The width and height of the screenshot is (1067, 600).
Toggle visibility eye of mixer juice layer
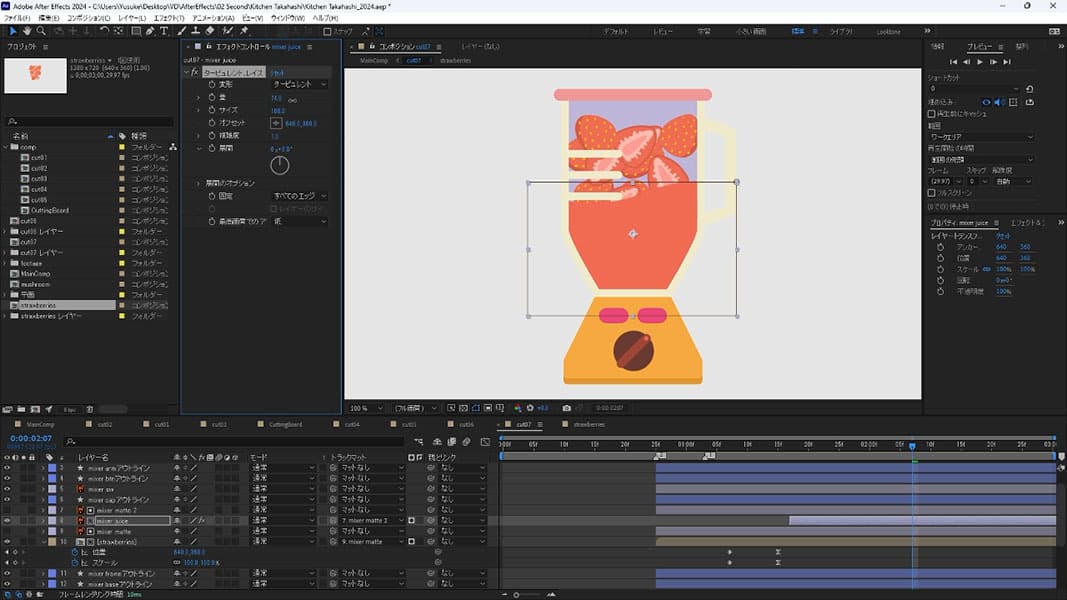(7, 521)
